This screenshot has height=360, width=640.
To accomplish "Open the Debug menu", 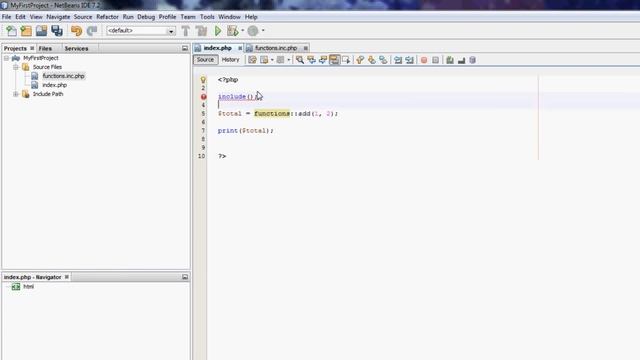I will [x=146, y=17].
